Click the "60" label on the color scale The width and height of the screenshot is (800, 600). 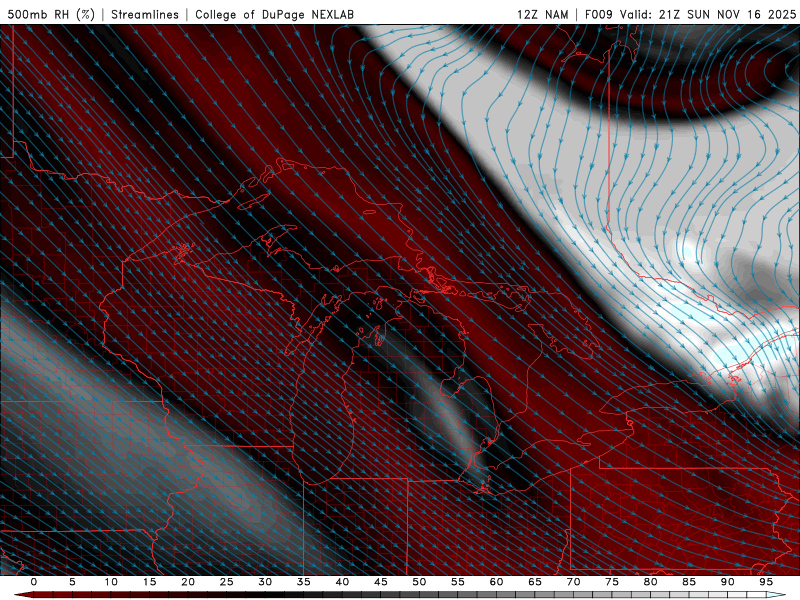point(496,582)
